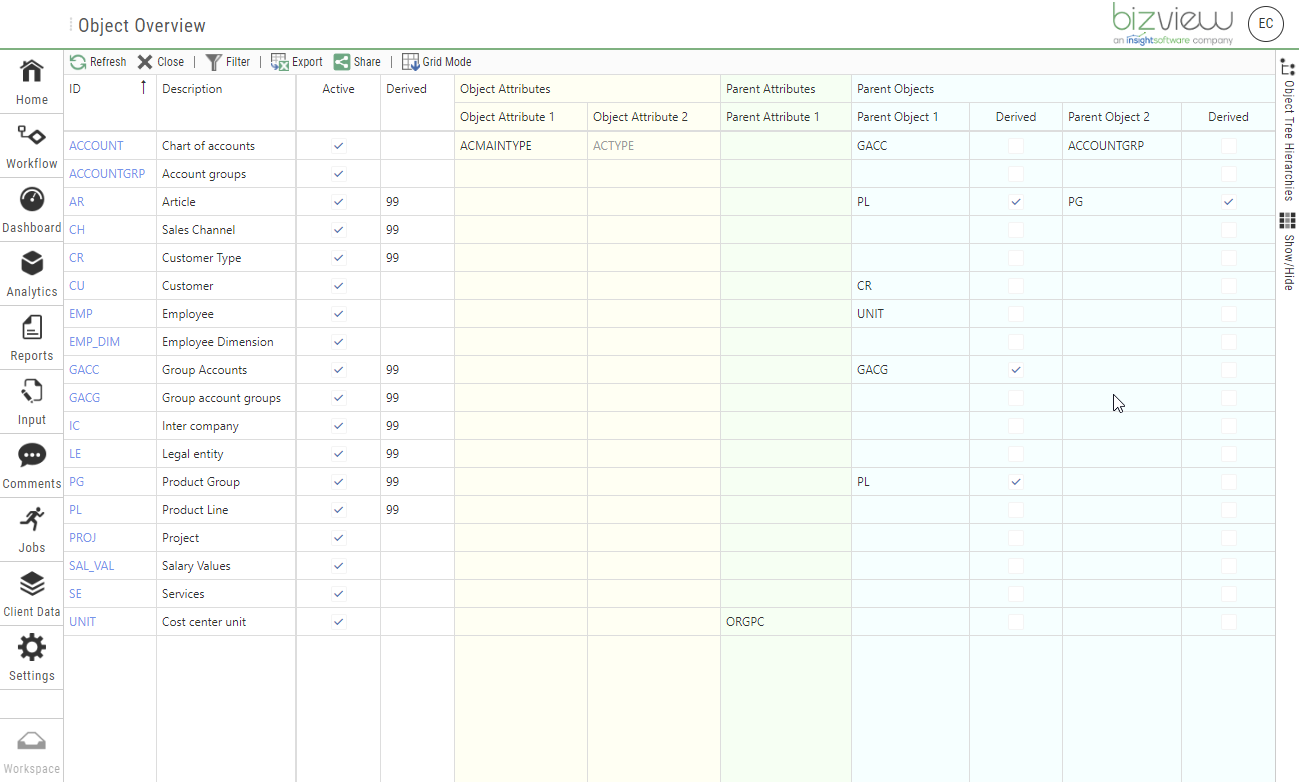Navigate to the Home section
Viewport: 1299px width, 782px height.
coord(31,80)
